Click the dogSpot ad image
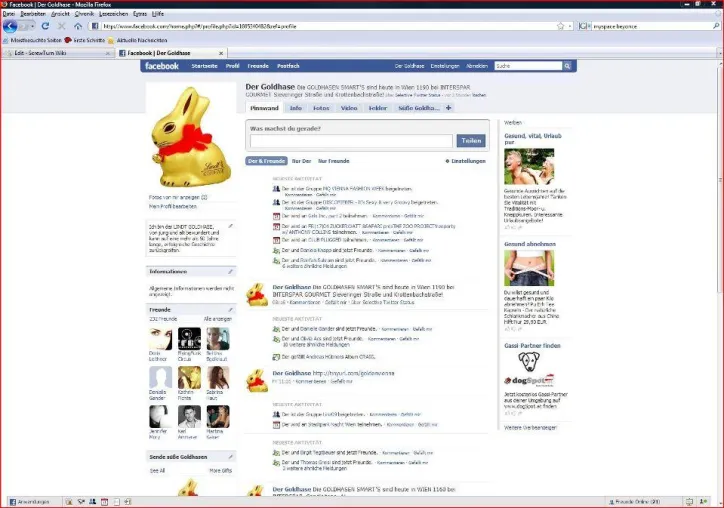This screenshot has width=724, height=508. tap(529, 369)
